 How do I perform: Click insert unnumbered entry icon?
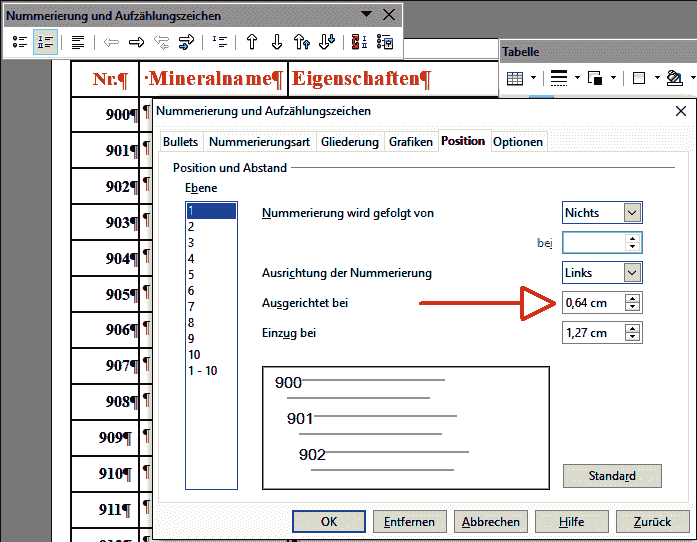coord(220,42)
